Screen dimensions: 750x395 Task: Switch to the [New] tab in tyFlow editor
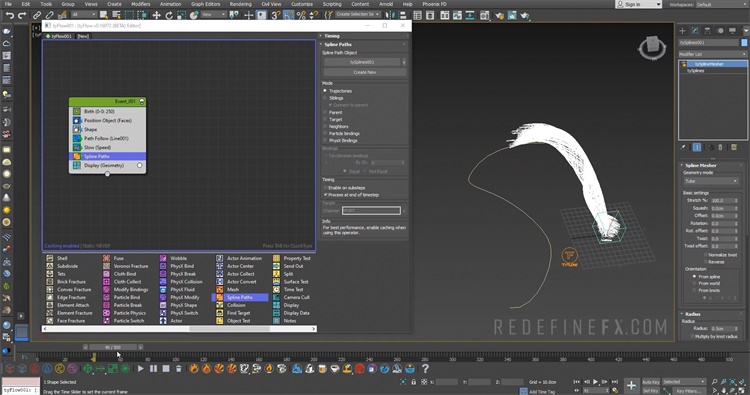pos(83,36)
